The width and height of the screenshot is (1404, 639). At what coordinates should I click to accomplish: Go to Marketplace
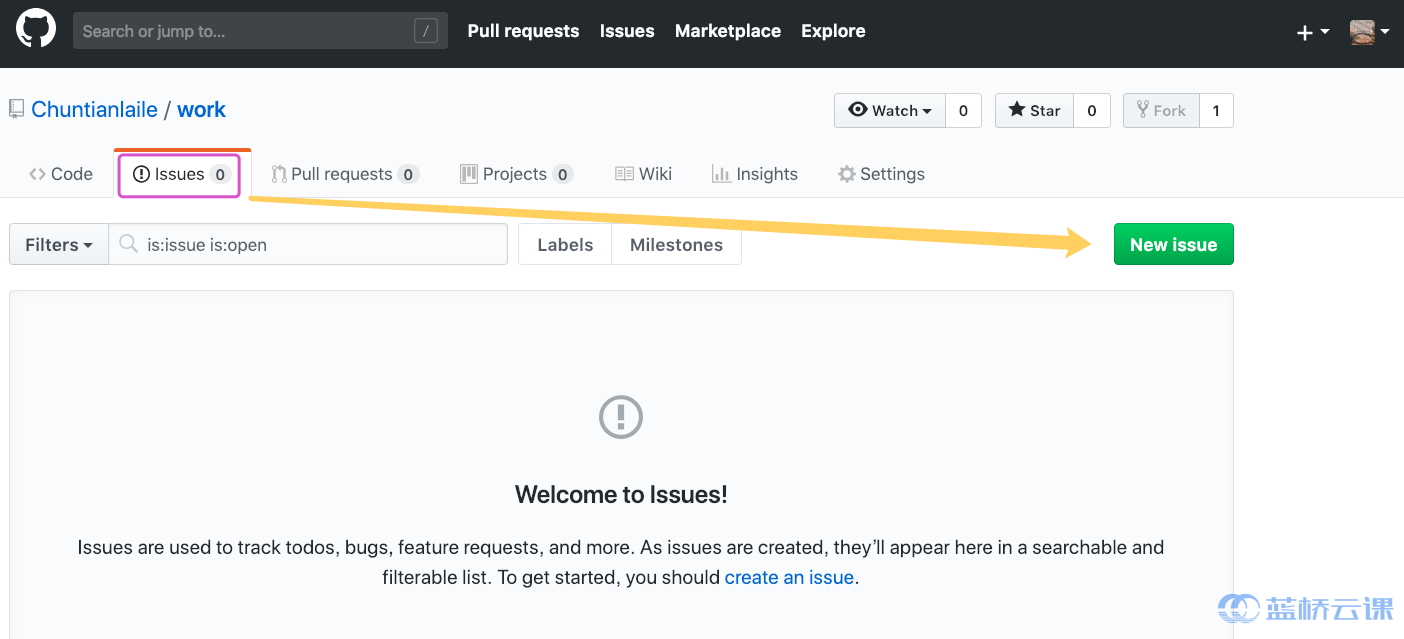coord(728,31)
